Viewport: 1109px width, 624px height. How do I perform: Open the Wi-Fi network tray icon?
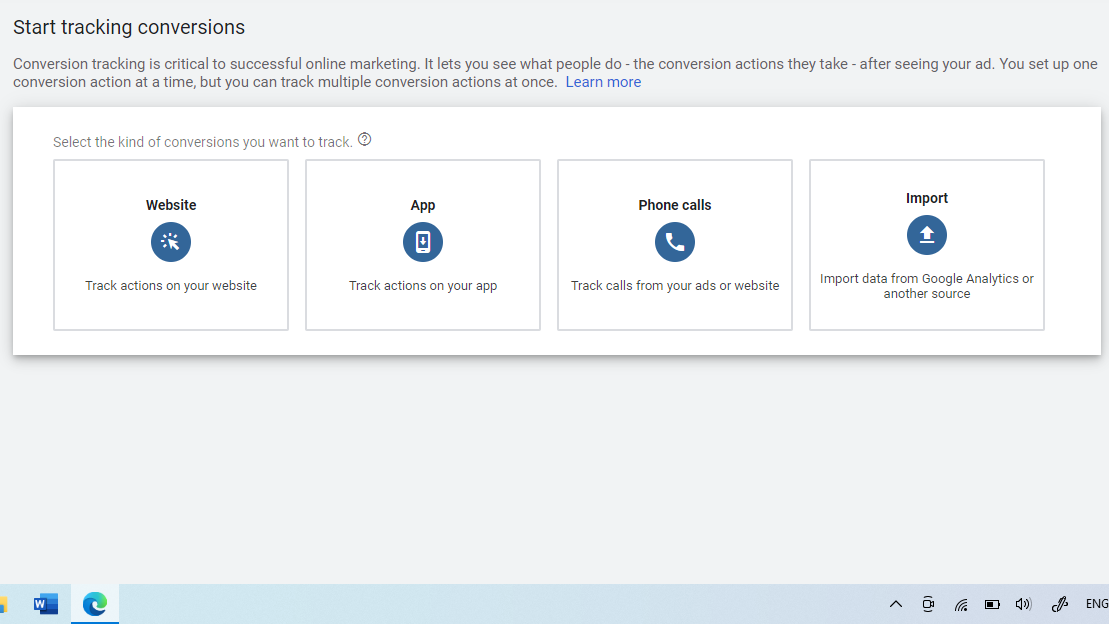961,604
